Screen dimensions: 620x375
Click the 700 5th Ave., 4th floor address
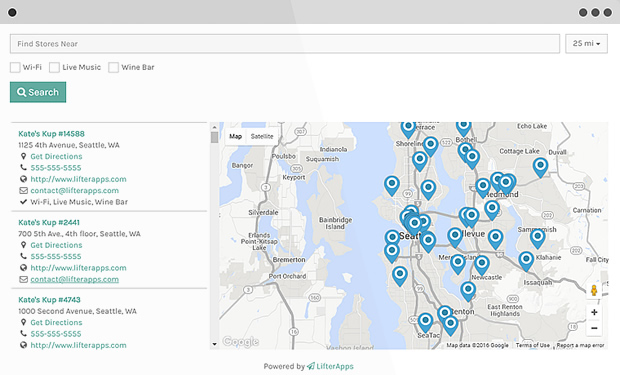79,234
